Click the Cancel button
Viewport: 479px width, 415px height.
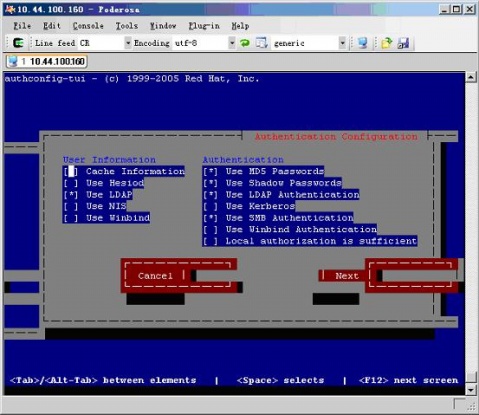tap(155, 276)
